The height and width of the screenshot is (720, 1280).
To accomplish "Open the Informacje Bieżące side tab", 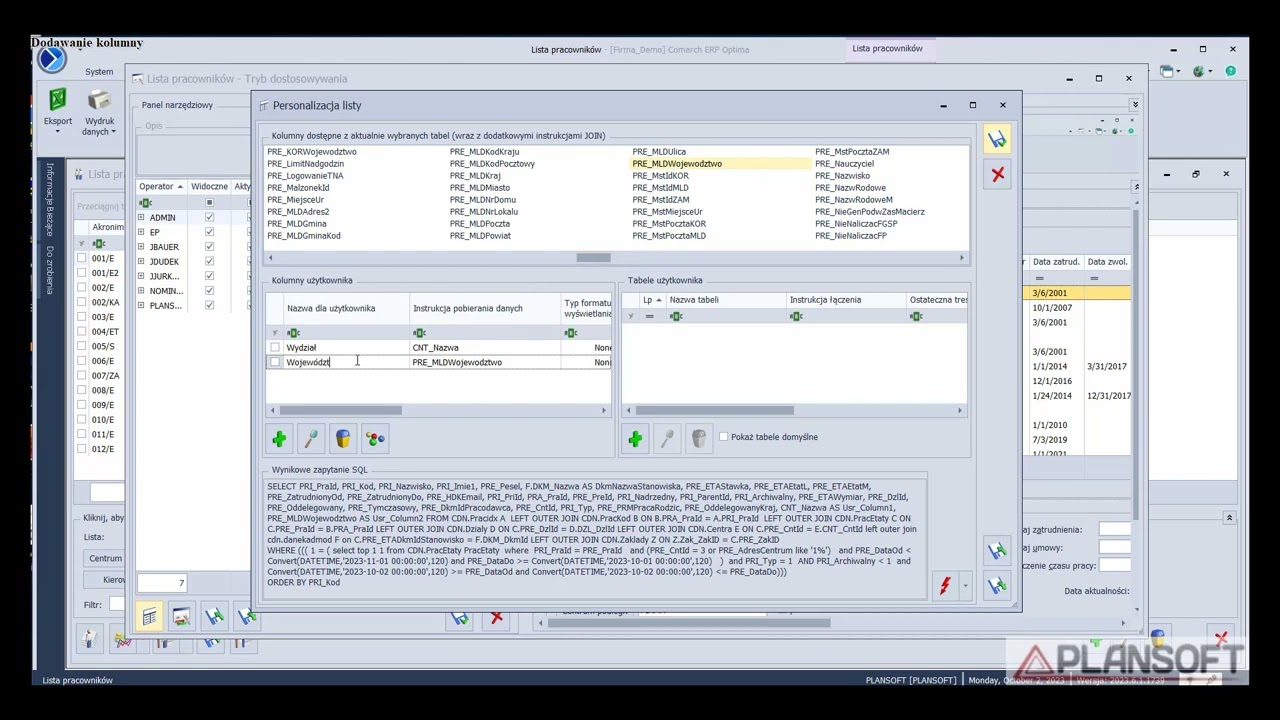I will [49, 199].
